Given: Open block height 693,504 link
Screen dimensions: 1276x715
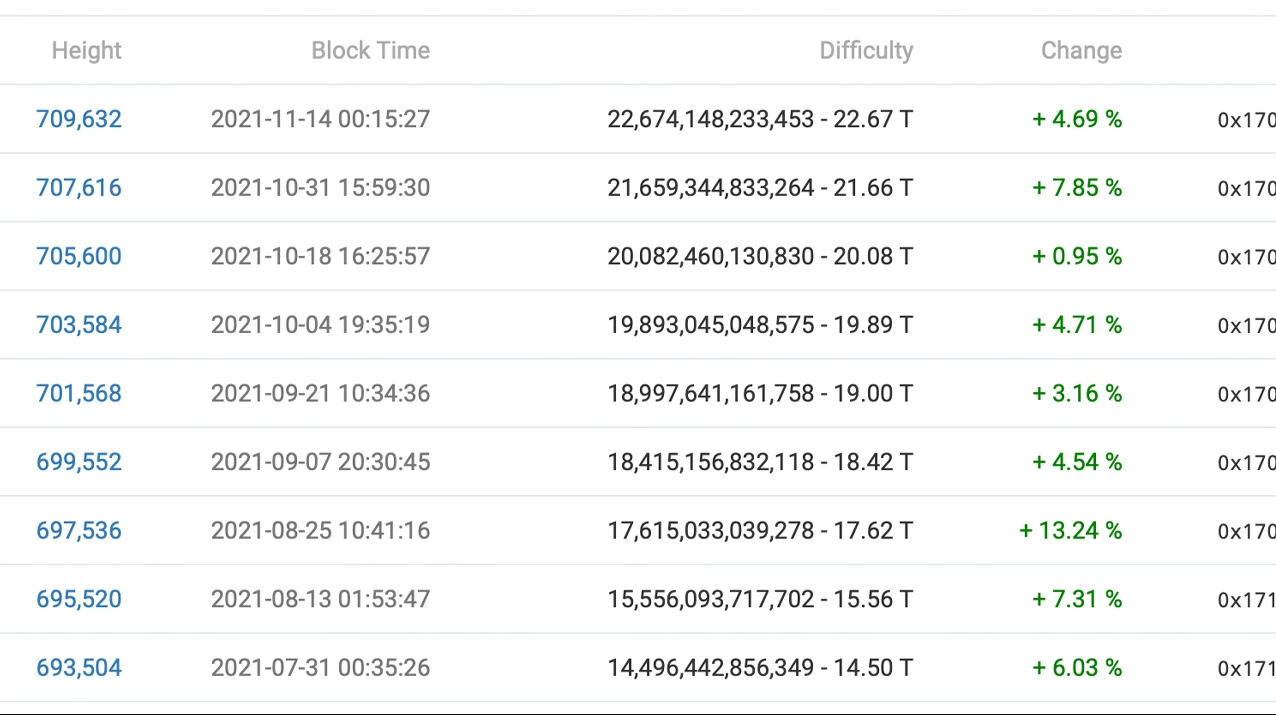Looking at the screenshot, I should coord(79,667).
